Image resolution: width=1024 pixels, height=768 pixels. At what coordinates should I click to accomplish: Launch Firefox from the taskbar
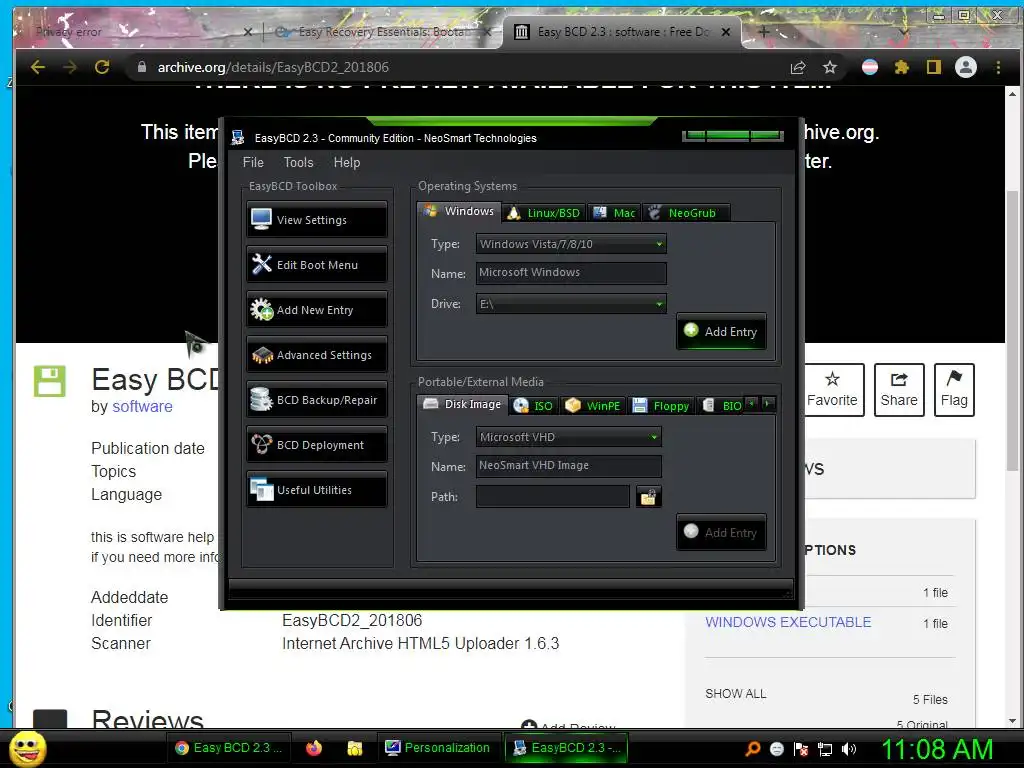point(314,748)
